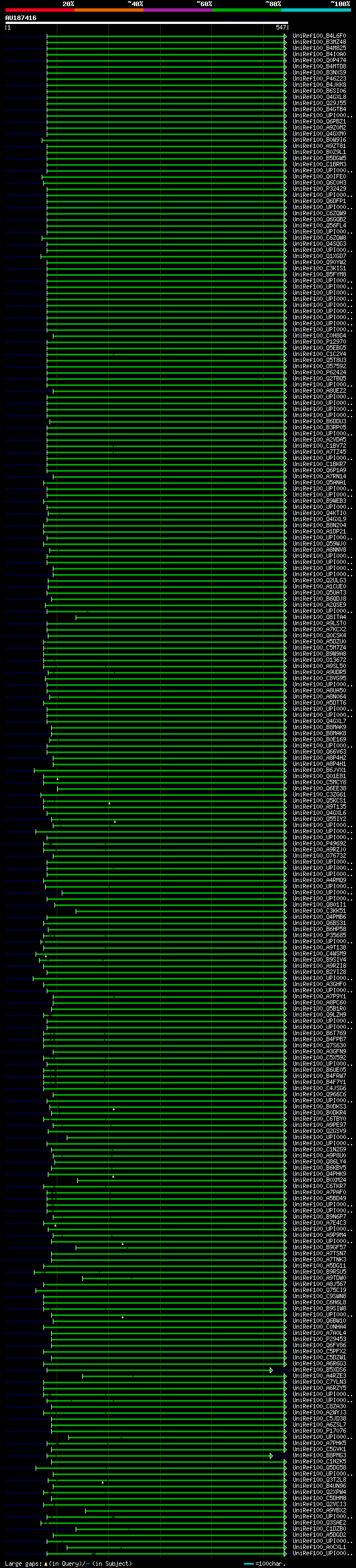Image resolution: width=356 pixels, height=1568 pixels.
Task: Open hit UniRef100_B4I0A0
Action: tap(319, 54)
